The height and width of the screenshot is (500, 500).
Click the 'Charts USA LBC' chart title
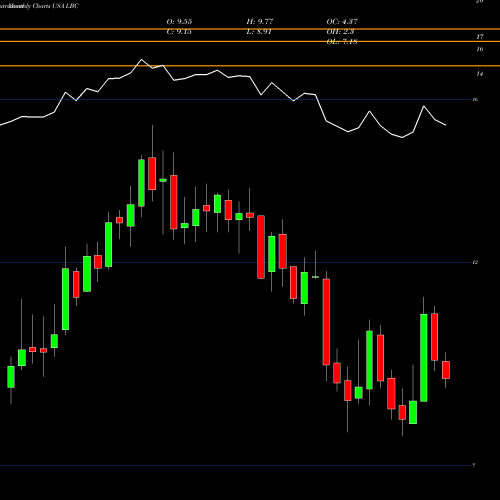pyautogui.click(x=55, y=6)
